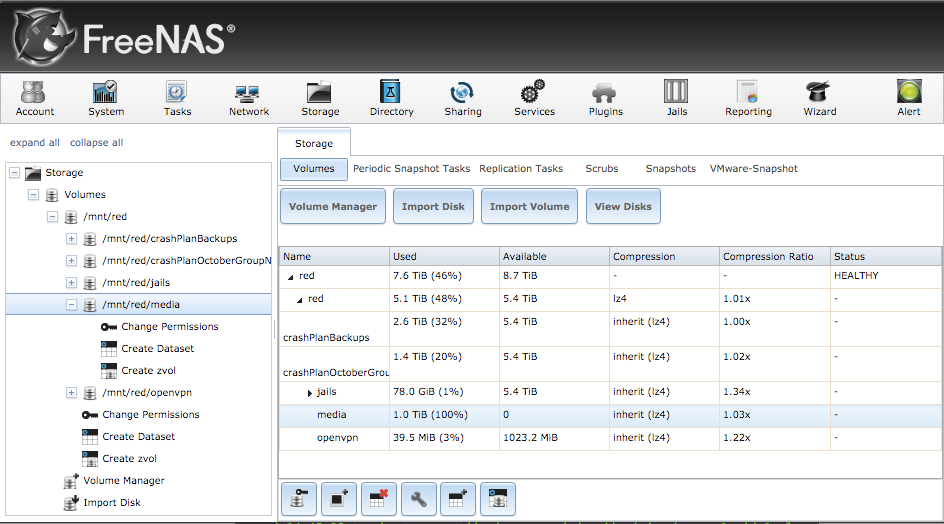Click the Import Disk button
The height and width of the screenshot is (524, 944).
(433, 206)
